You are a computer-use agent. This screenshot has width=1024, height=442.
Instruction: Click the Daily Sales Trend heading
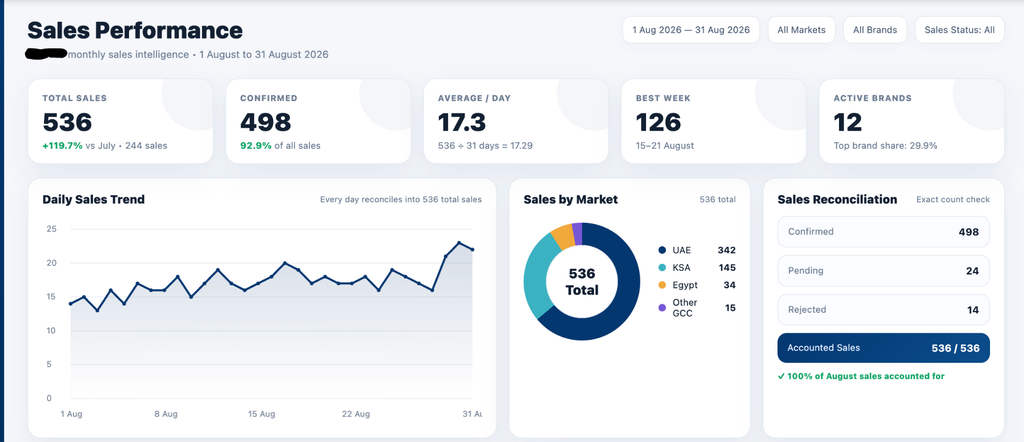pos(93,200)
